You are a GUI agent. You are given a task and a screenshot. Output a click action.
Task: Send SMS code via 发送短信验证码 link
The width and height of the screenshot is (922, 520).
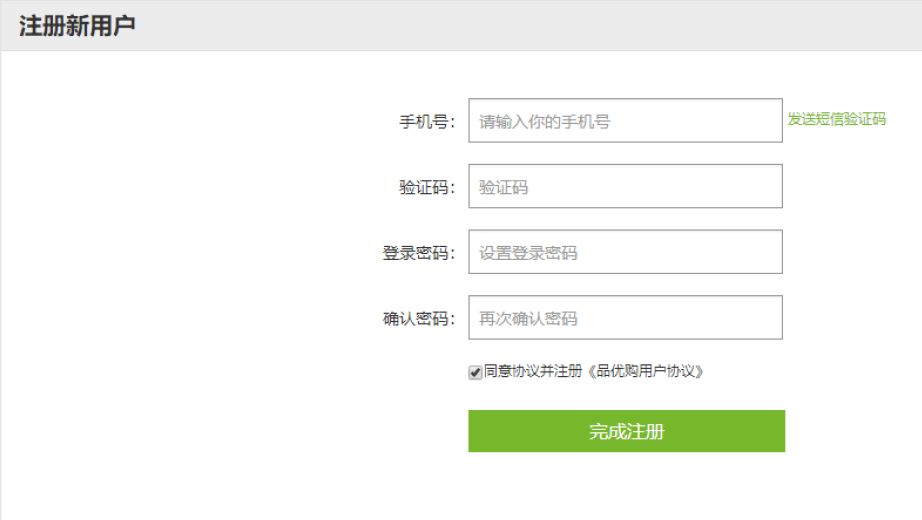pos(836,119)
